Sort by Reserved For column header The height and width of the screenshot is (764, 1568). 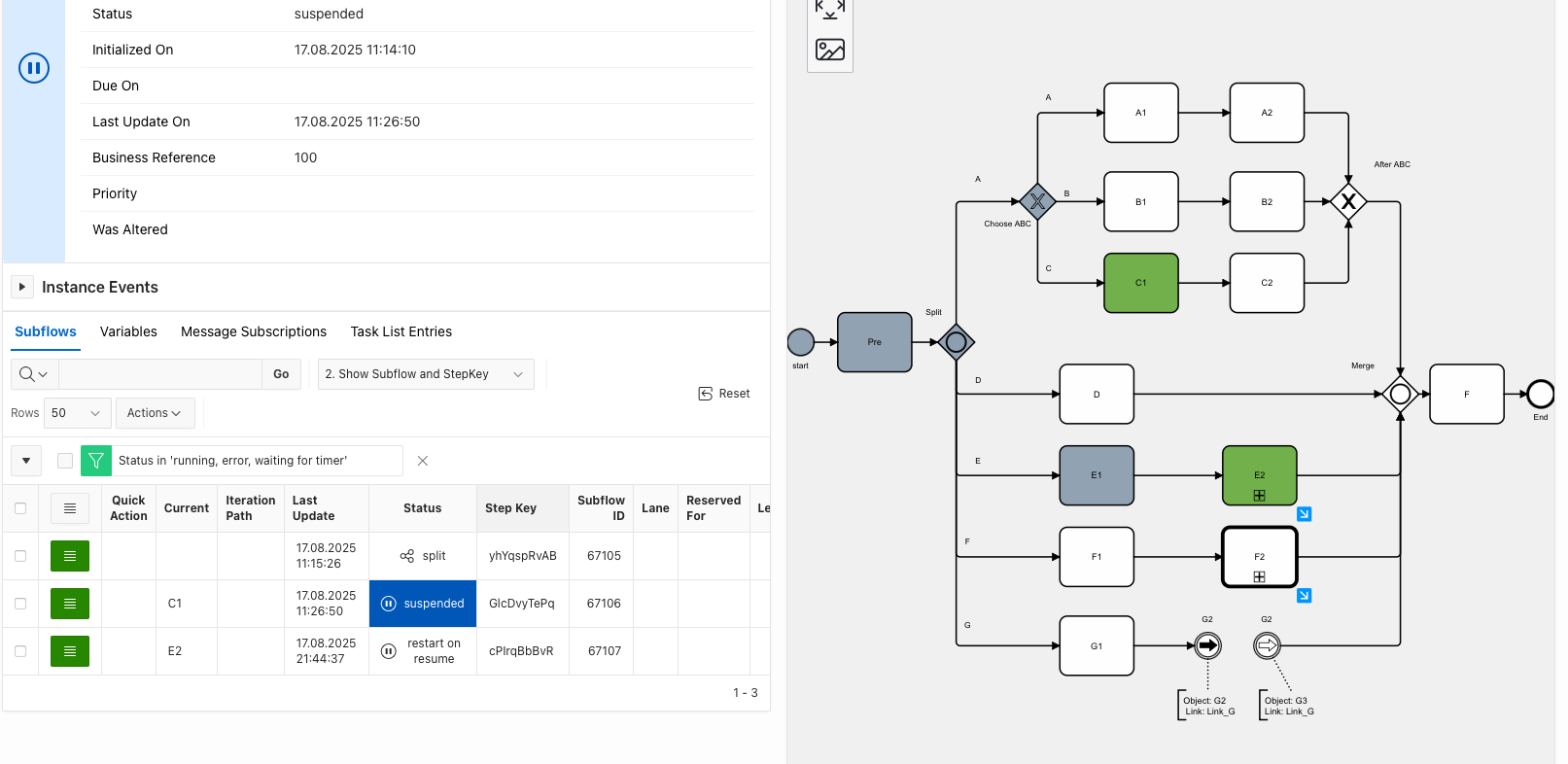(x=714, y=508)
